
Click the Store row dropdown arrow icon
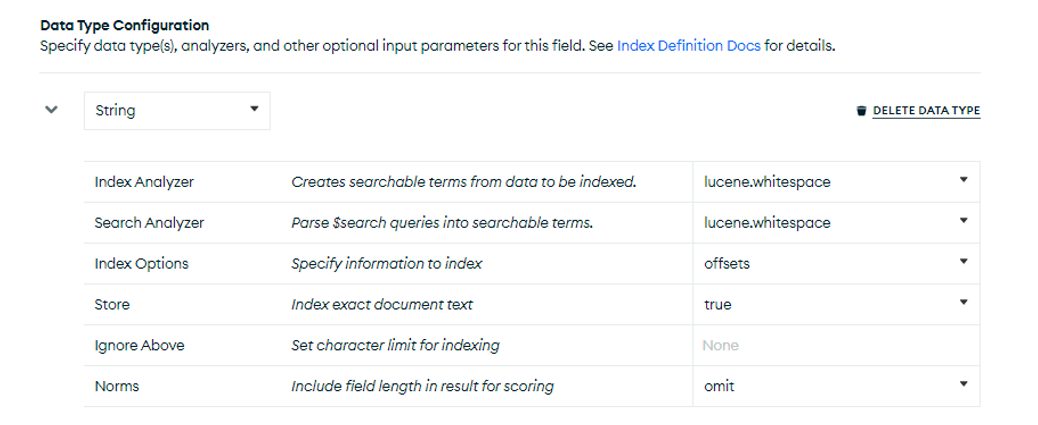point(964,303)
